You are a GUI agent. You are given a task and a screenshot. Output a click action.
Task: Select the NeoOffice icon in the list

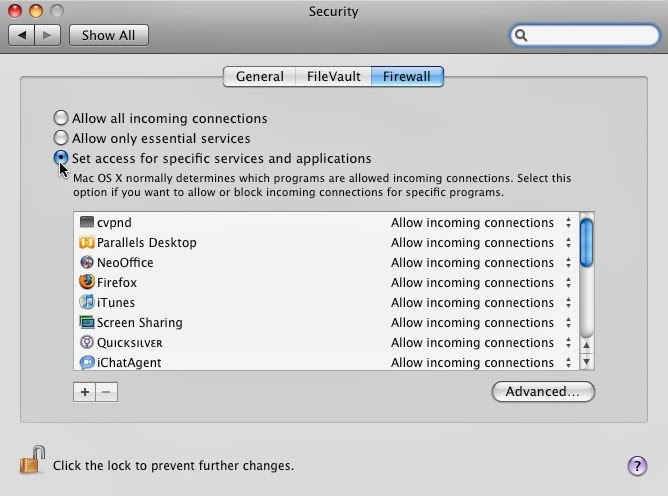[87, 263]
